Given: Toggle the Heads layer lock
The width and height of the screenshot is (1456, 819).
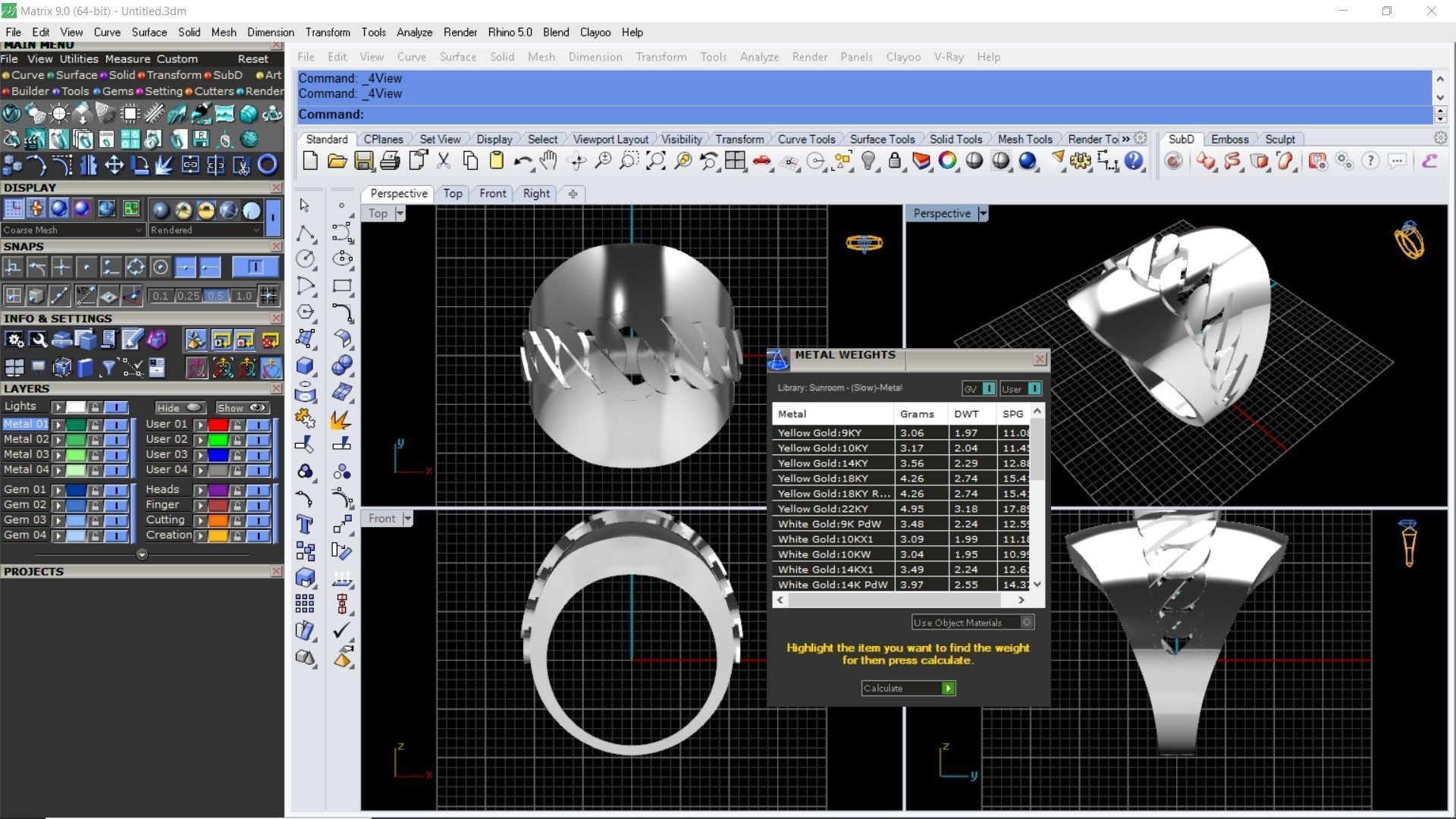Looking at the screenshot, I should click(x=237, y=490).
